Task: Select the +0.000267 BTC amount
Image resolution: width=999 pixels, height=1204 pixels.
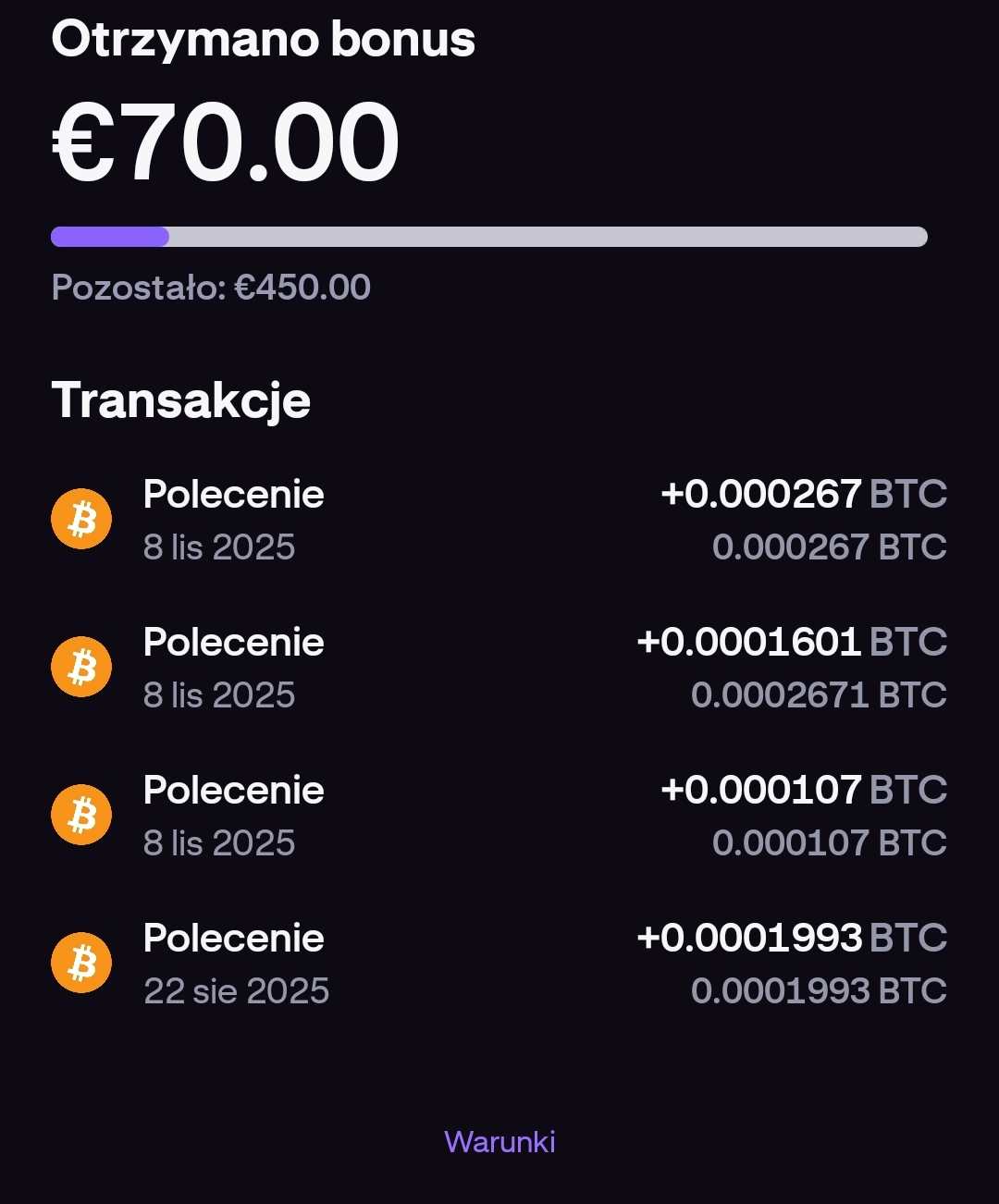Action: [x=803, y=495]
